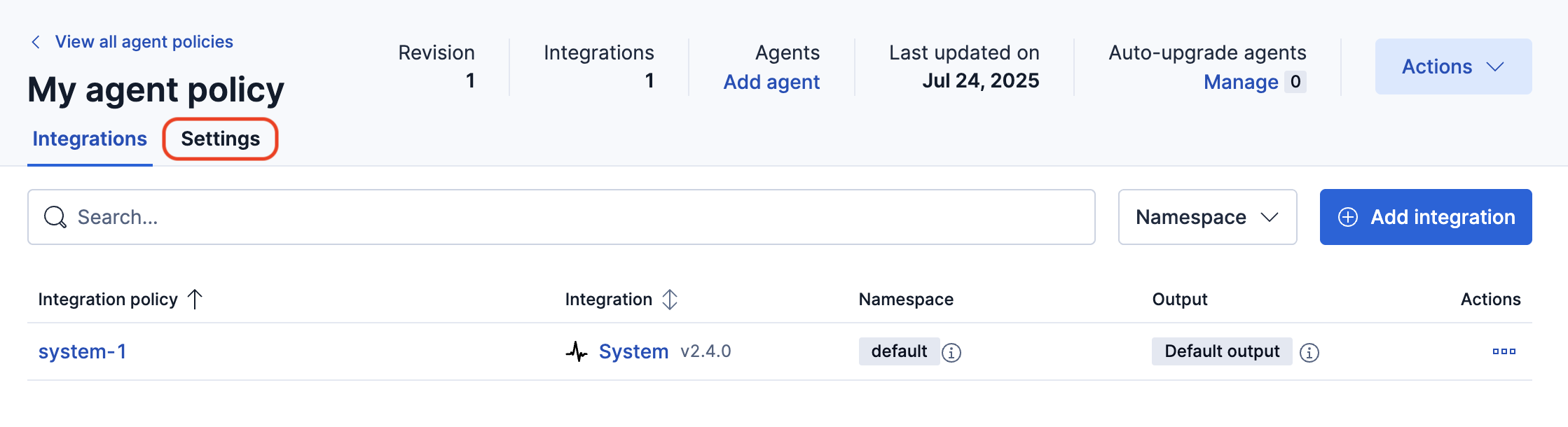The height and width of the screenshot is (427, 1568).
Task: Click the info icon next to Default output
Action: (1309, 352)
